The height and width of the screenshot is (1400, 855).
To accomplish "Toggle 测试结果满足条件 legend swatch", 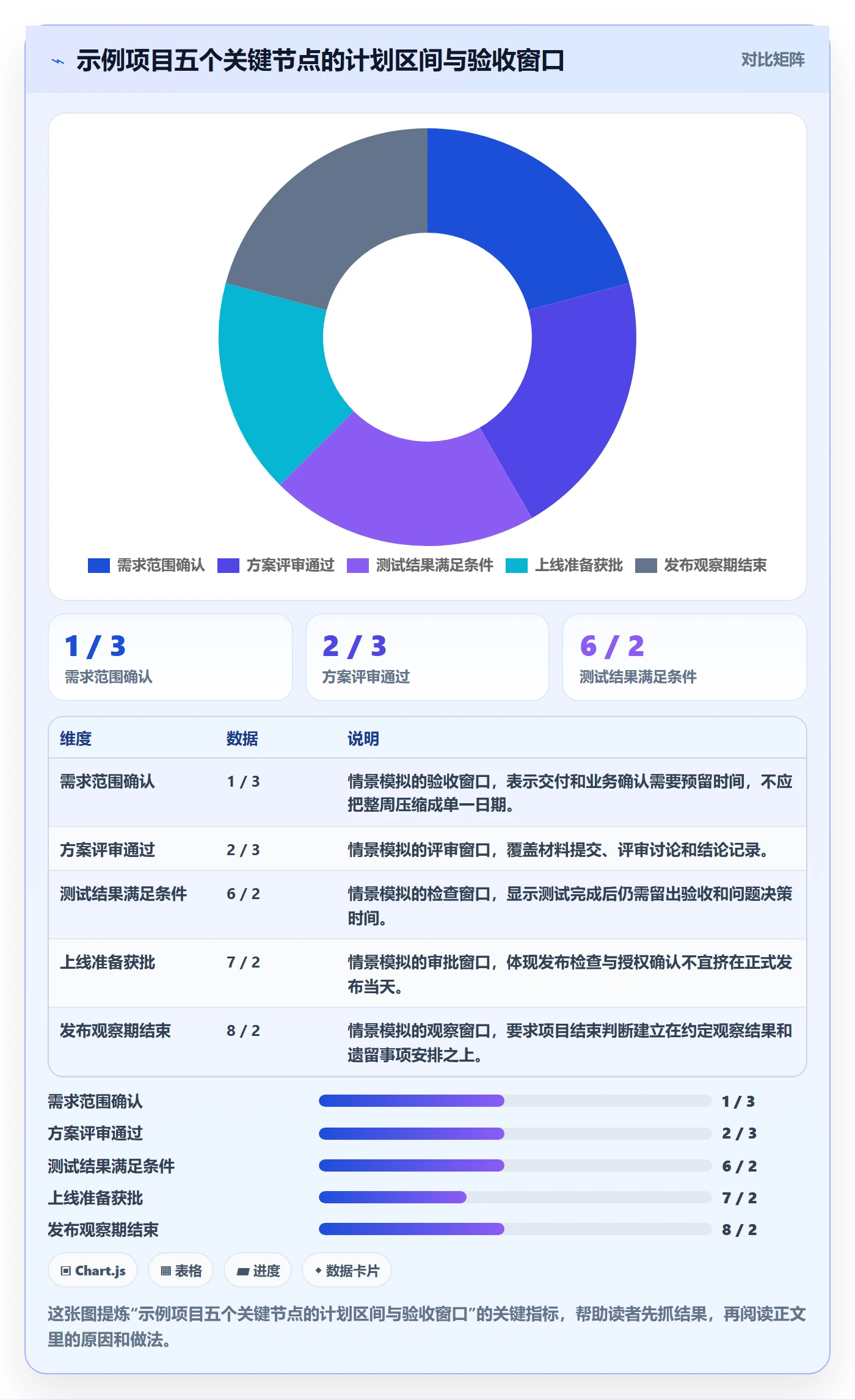I will click(358, 566).
